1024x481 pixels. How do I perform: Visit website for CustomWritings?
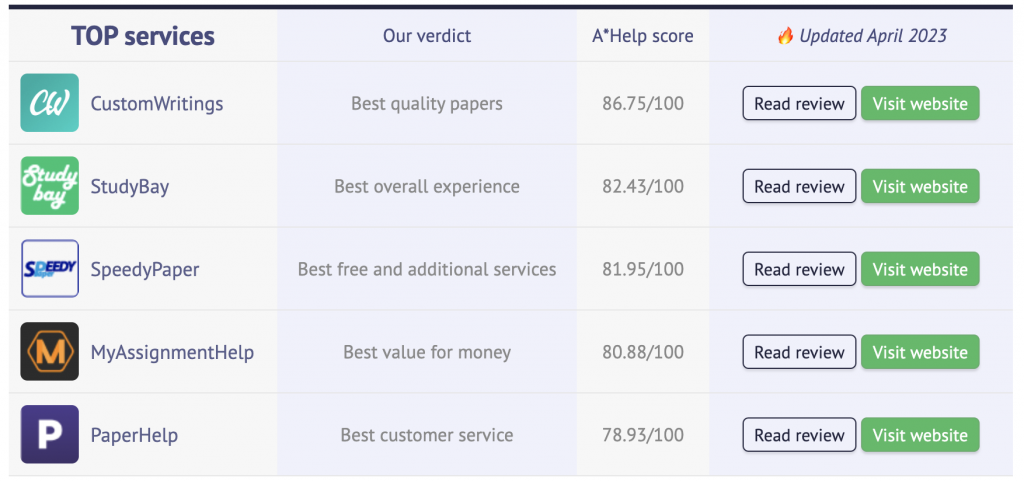click(x=920, y=103)
